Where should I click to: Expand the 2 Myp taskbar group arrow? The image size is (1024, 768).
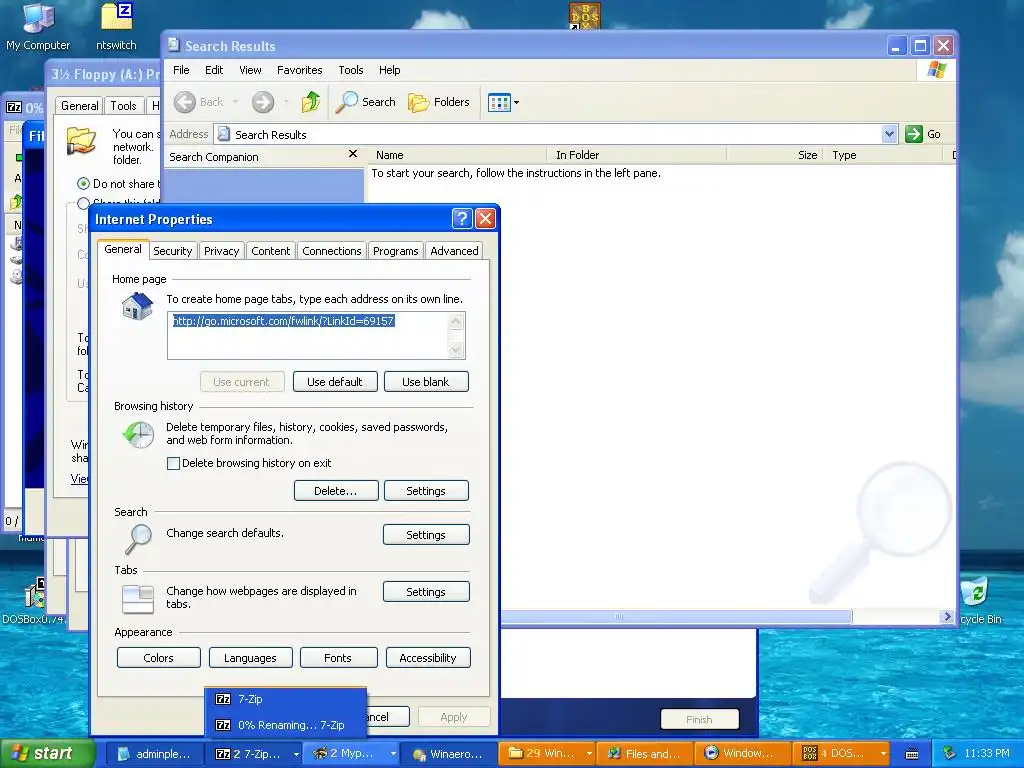coord(392,754)
